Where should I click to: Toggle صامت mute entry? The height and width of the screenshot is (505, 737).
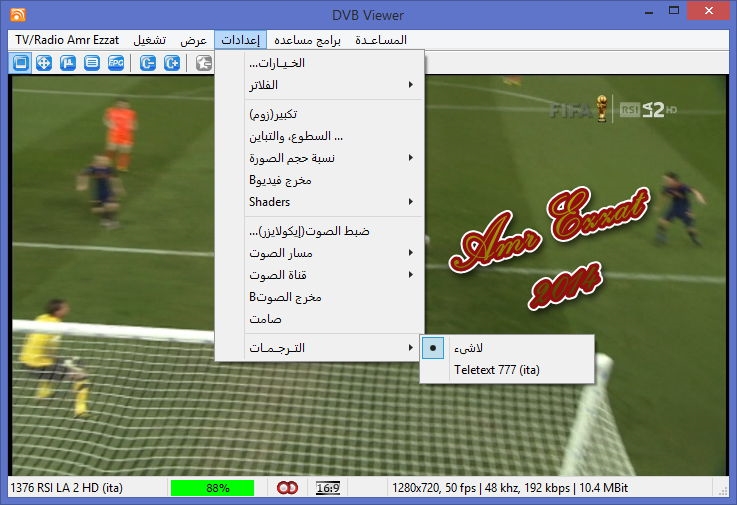(320, 319)
